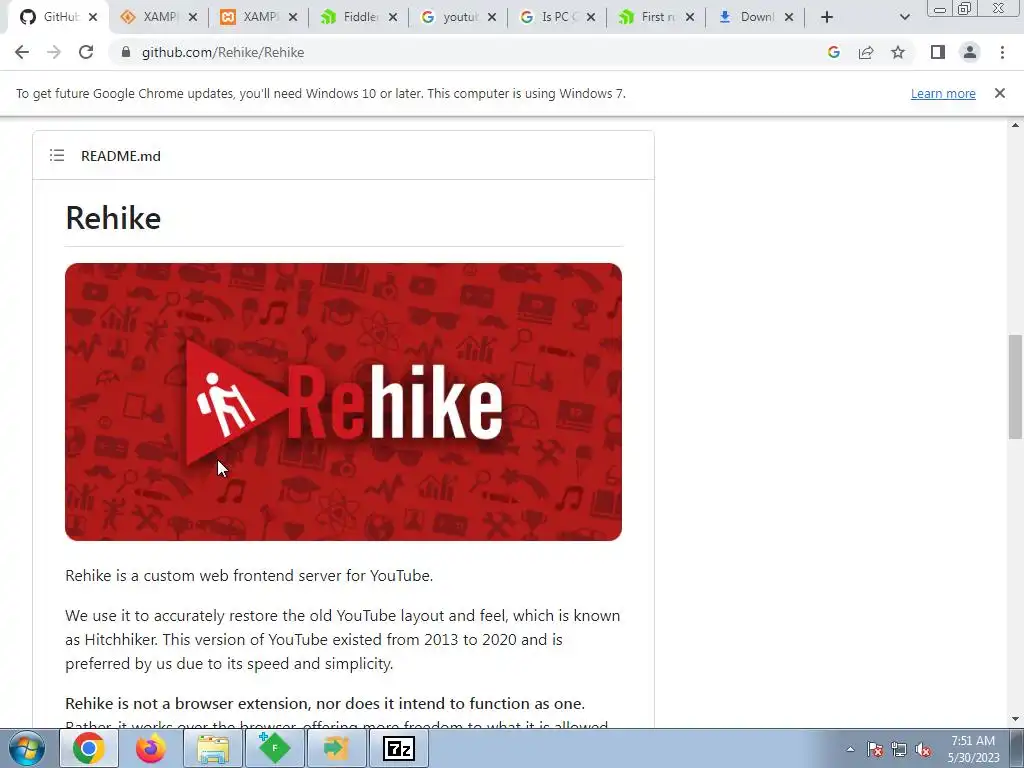
Task: Reload the GitHub page
Action: coord(86,52)
